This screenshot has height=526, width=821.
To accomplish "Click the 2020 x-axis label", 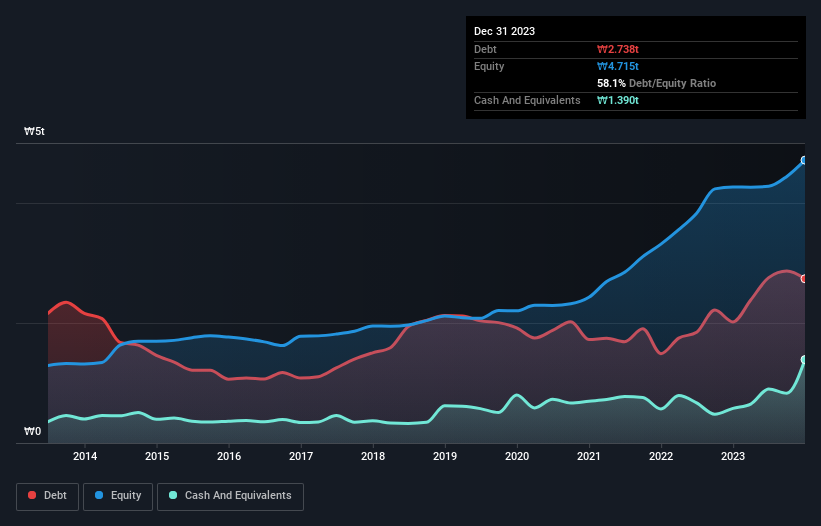I will [x=517, y=456].
